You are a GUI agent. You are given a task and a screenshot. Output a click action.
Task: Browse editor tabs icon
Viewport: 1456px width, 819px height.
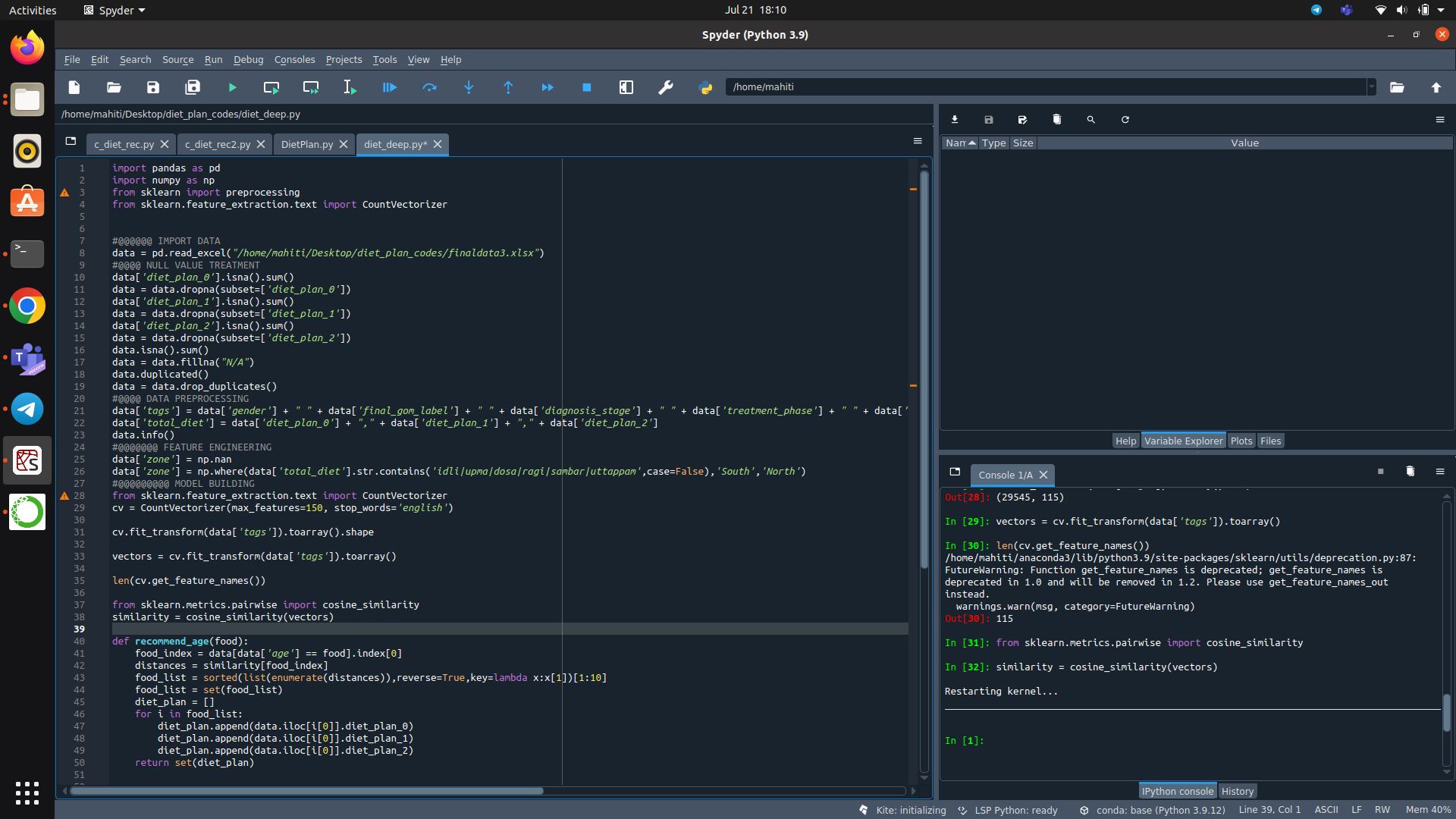(x=71, y=141)
